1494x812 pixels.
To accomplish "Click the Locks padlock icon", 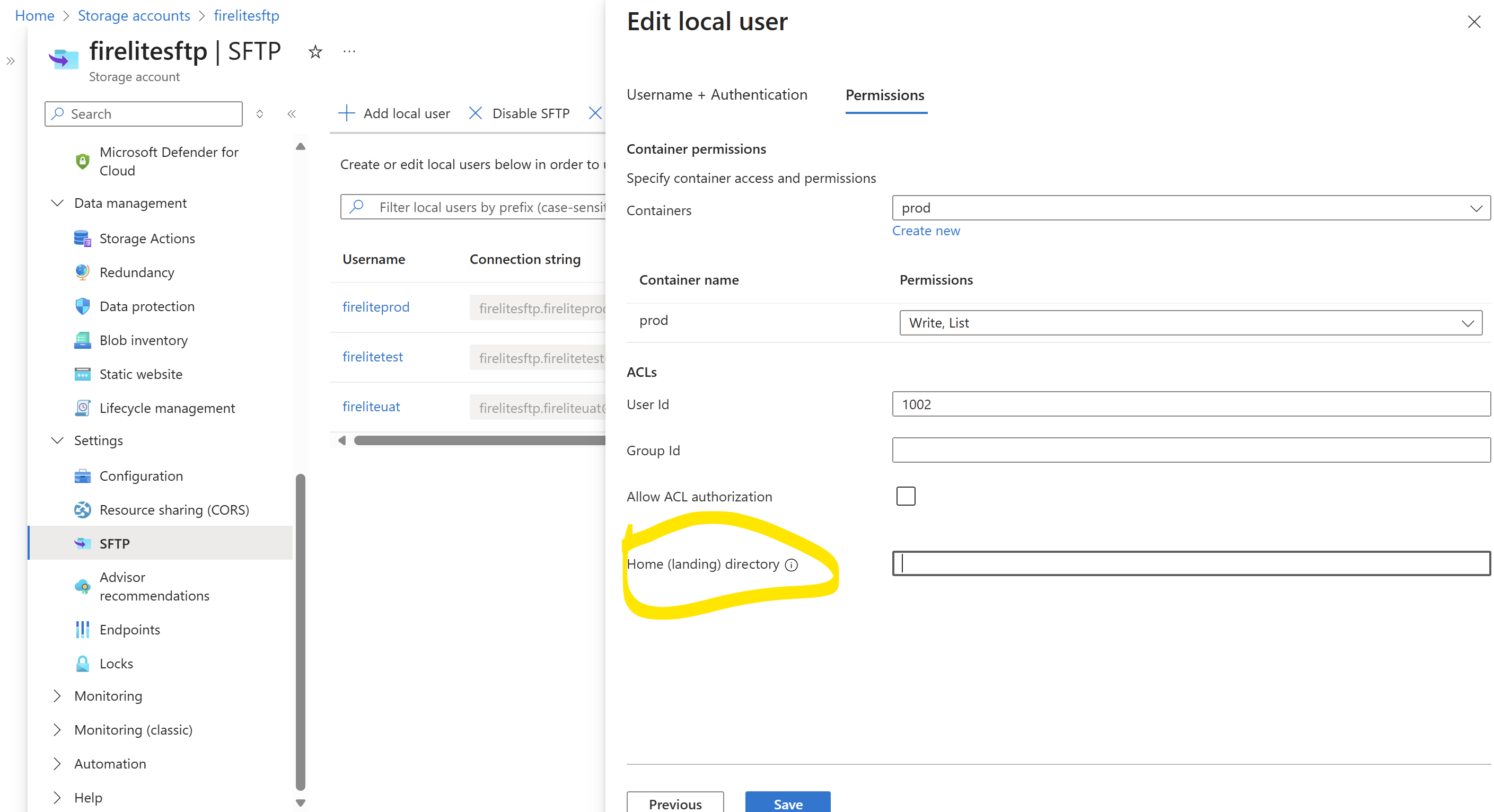I will [x=82, y=664].
